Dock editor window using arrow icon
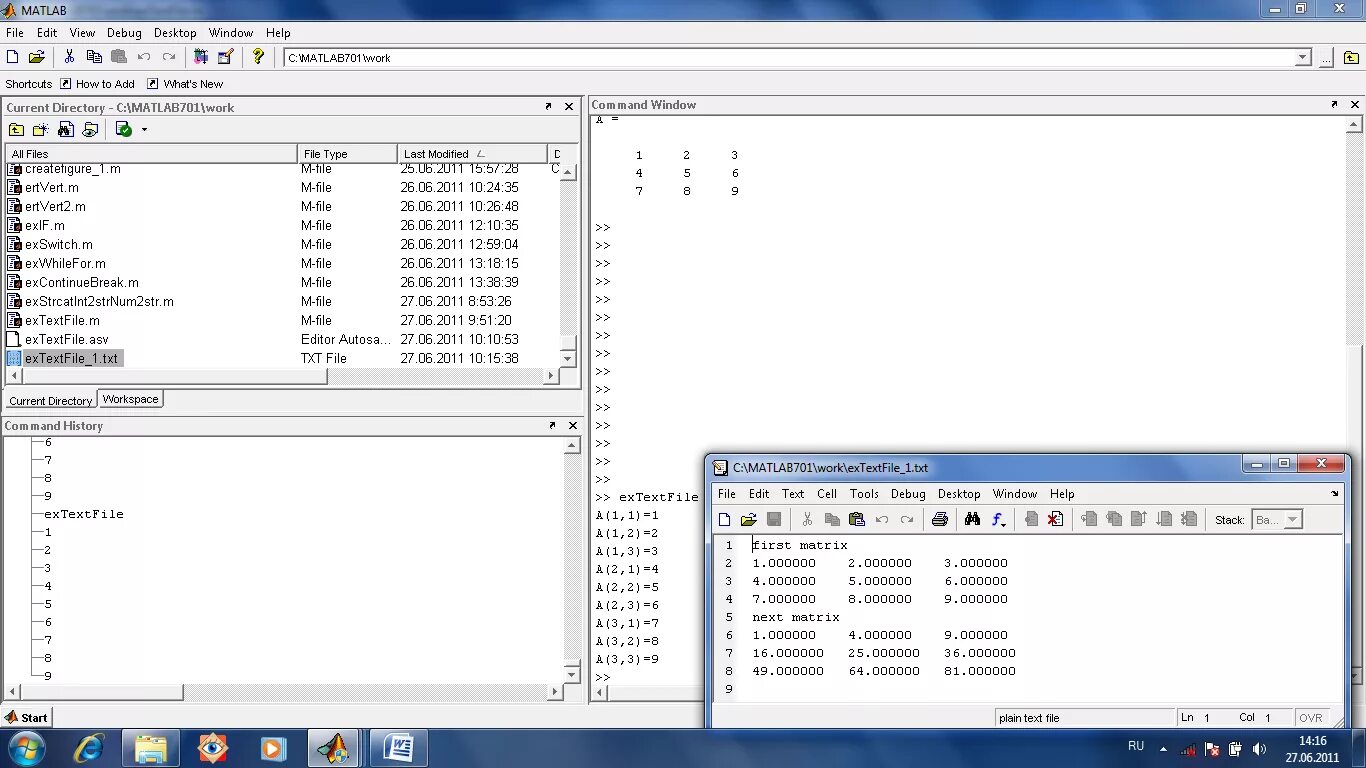 (x=1334, y=493)
